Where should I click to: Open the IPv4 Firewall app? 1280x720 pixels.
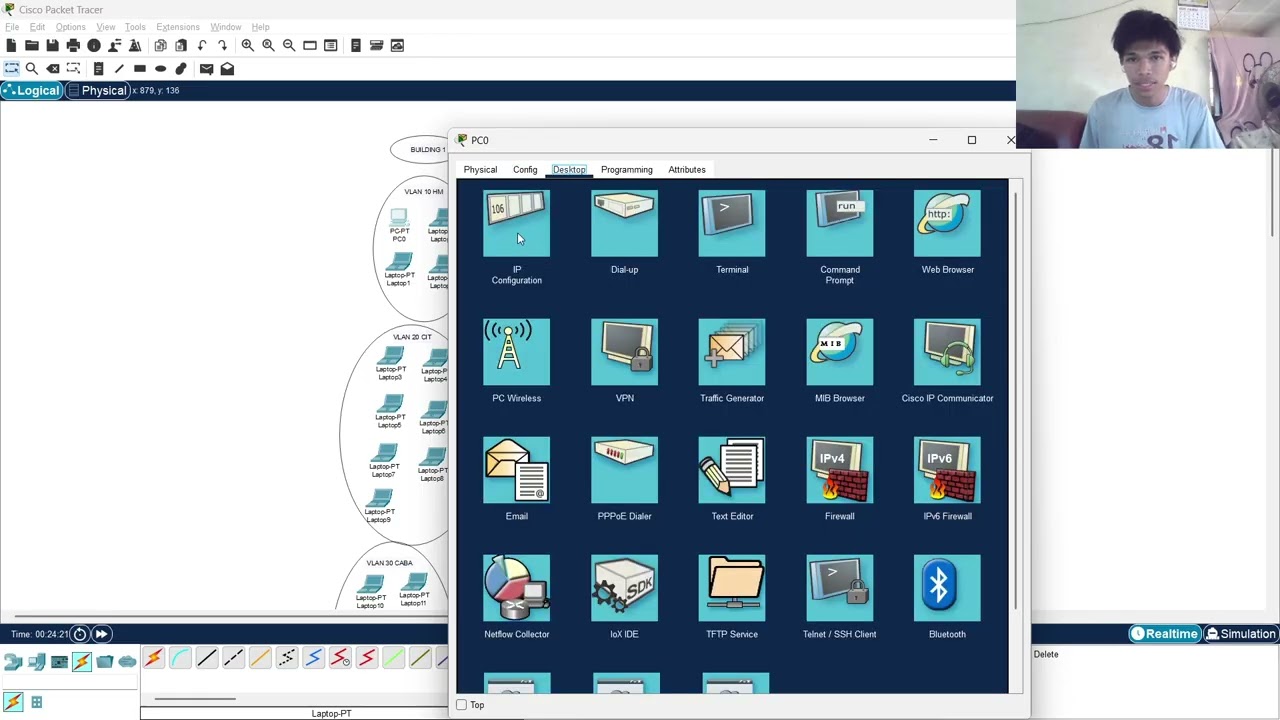pos(840,470)
